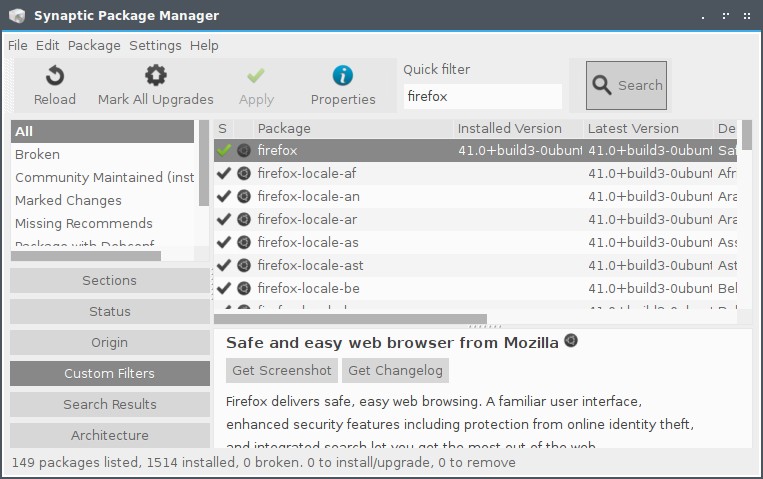
Task: Click Ubuntu icon beside firefox-locale-be
Action: point(244,288)
